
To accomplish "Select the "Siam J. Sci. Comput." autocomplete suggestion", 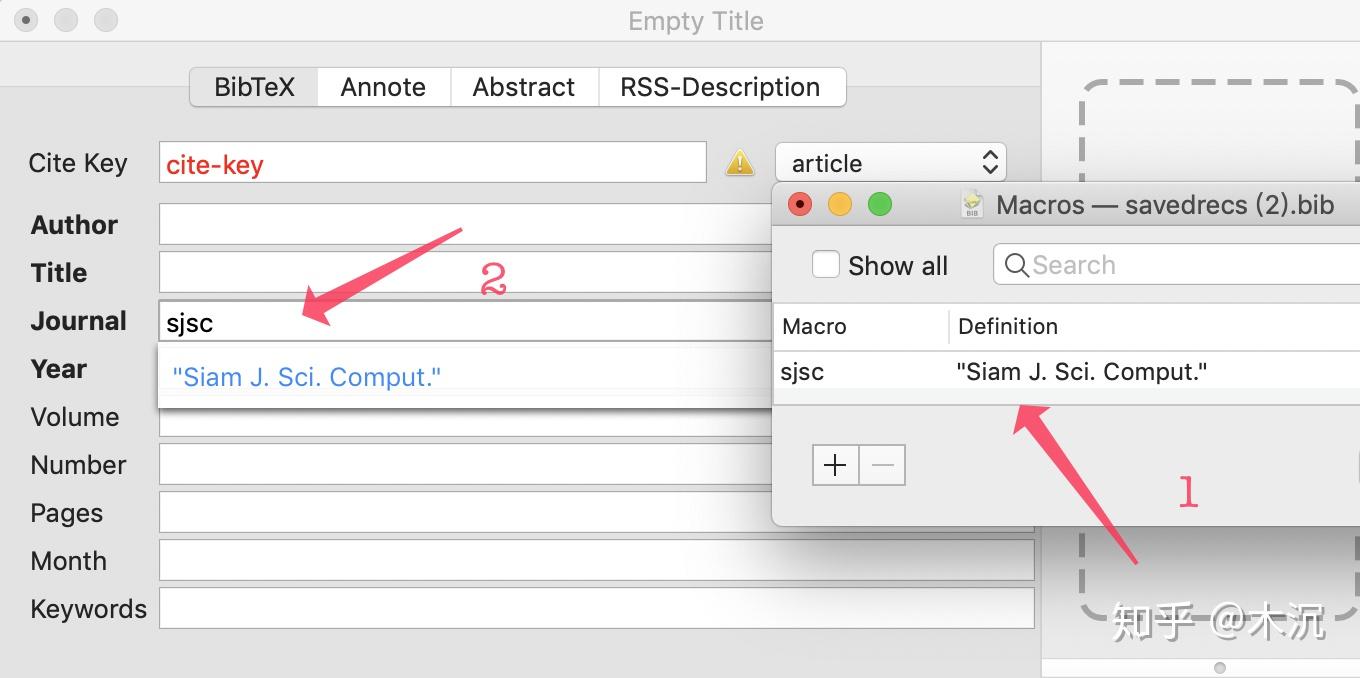I will pyautogui.click(x=307, y=377).
